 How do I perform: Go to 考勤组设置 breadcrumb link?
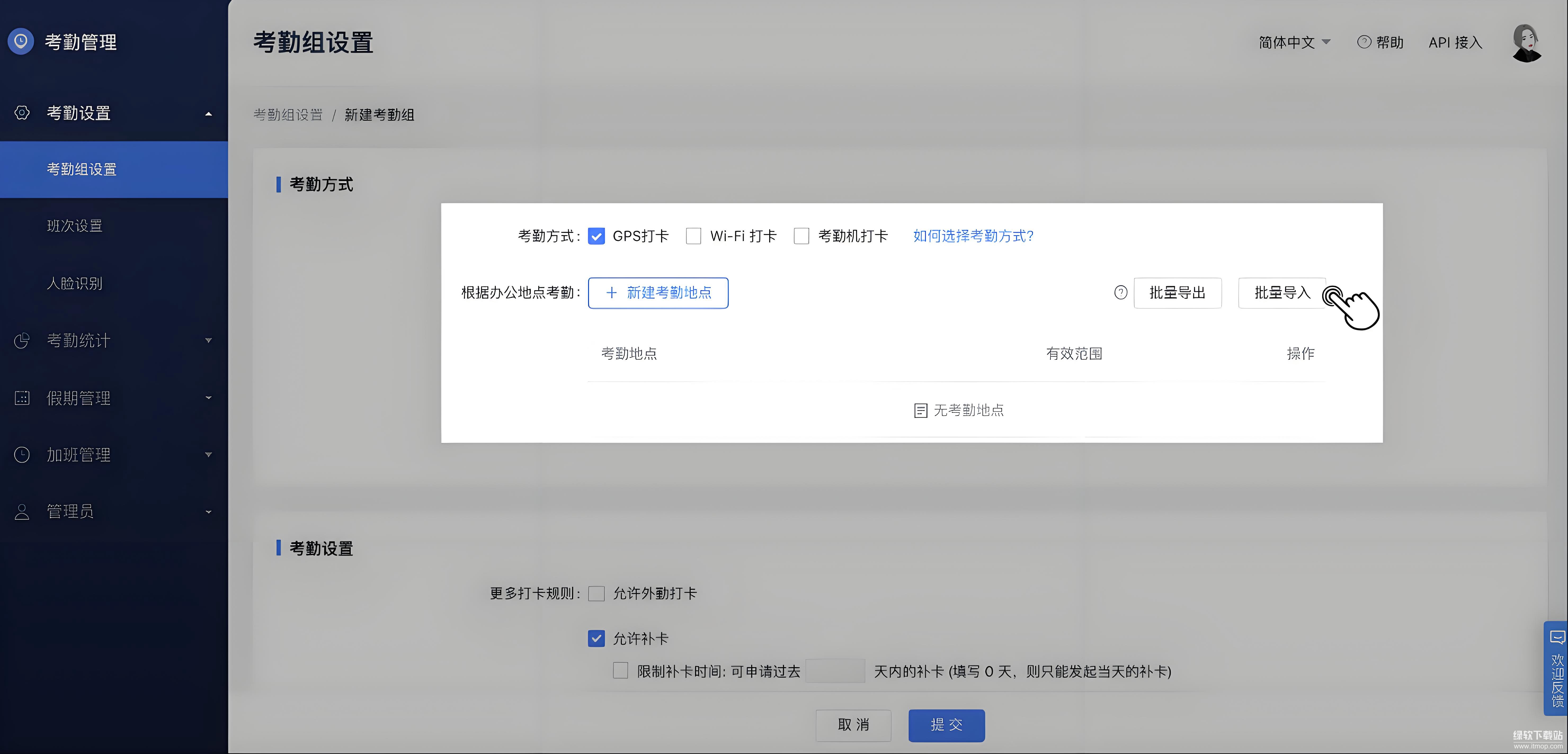[x=288, y=114]
